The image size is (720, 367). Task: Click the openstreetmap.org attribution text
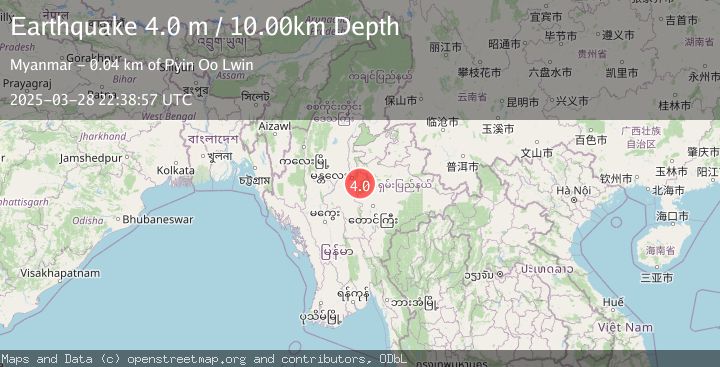coord(188,359)
